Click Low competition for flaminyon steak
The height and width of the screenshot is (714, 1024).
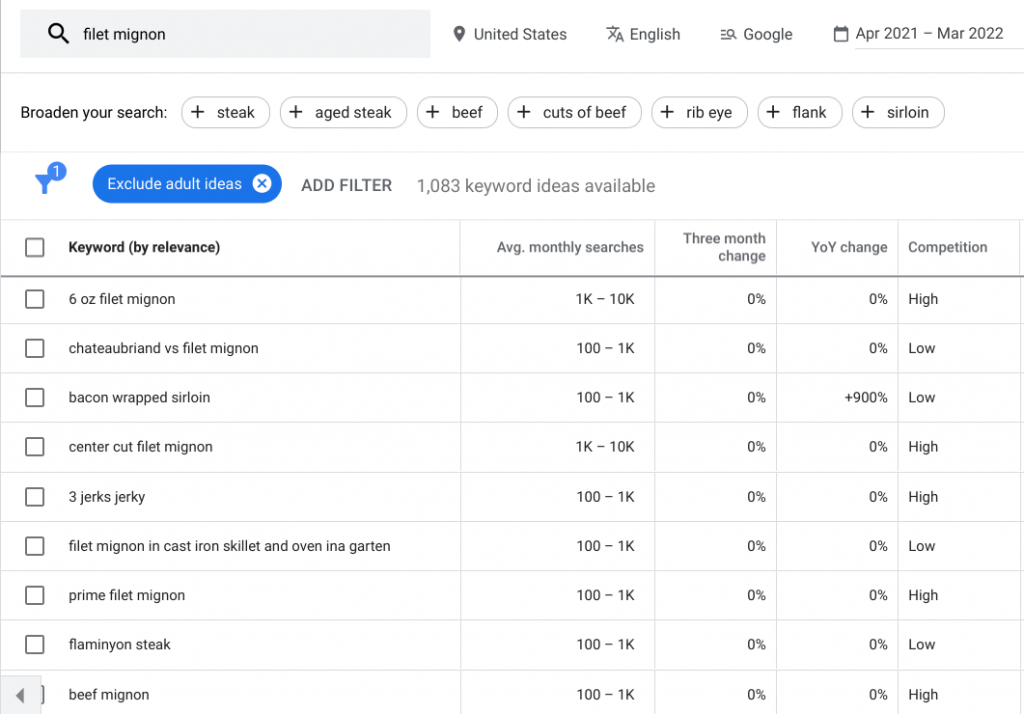click(921, 645)
